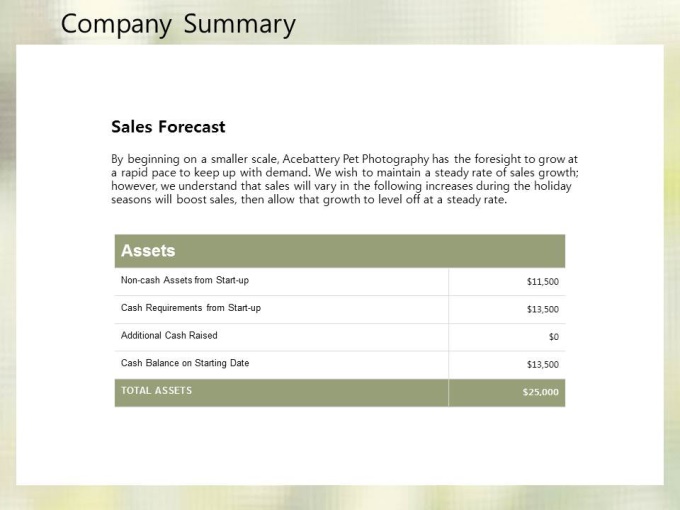Viewport: 680px width, 510px height.
Task: Click $13,500 in the Cash Balance row
Action: [542, 364]
